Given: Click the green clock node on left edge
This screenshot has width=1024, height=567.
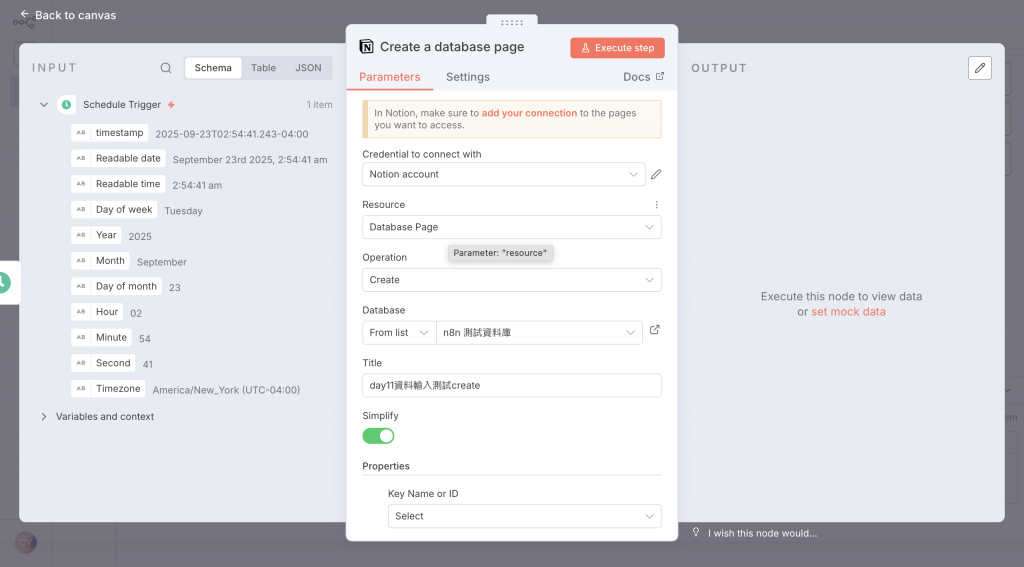Looking at the screenshot, I should click(4, 283).
